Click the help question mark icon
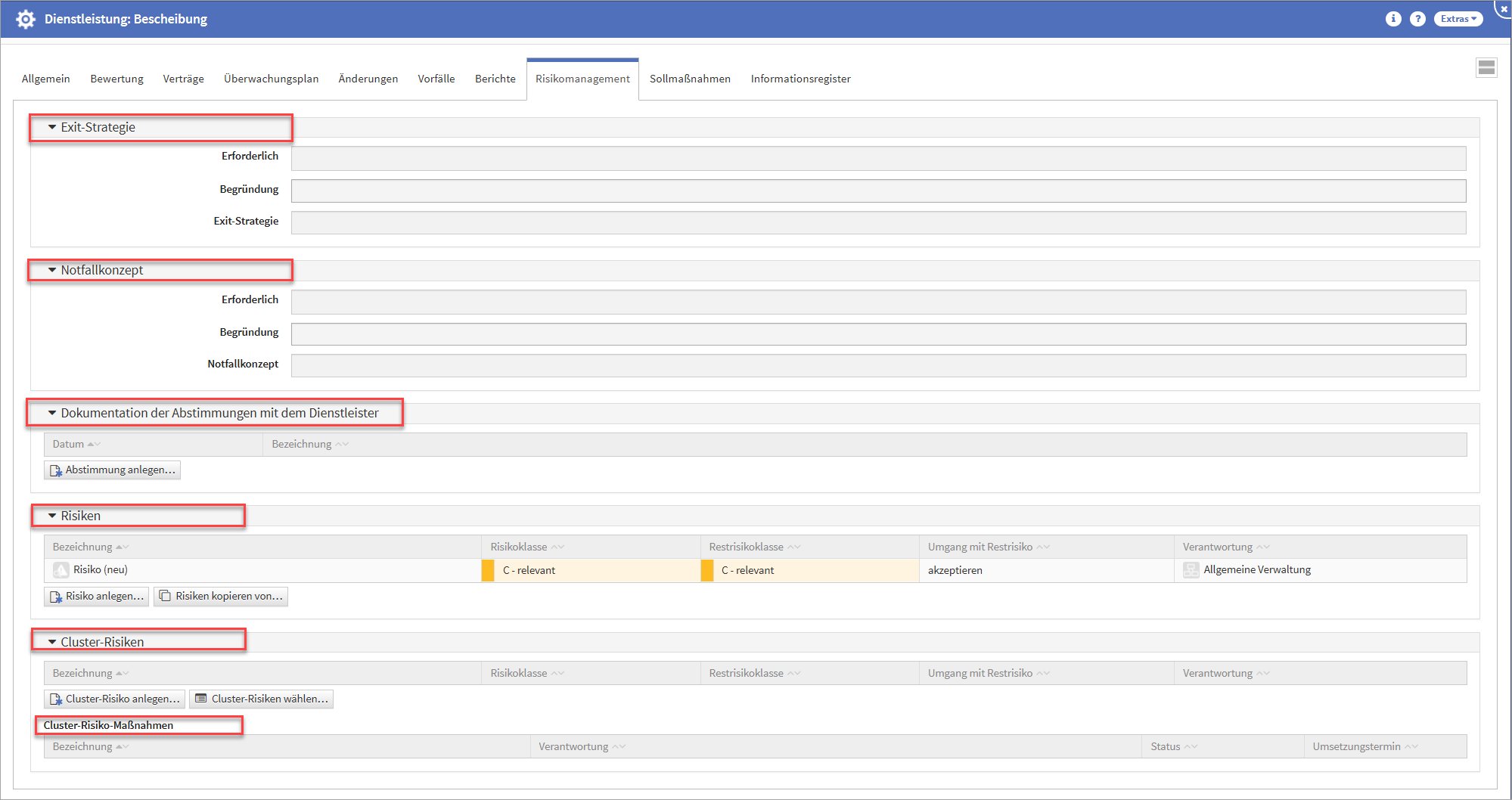Screen dimensions: 1512x800 coord(1417,19)
